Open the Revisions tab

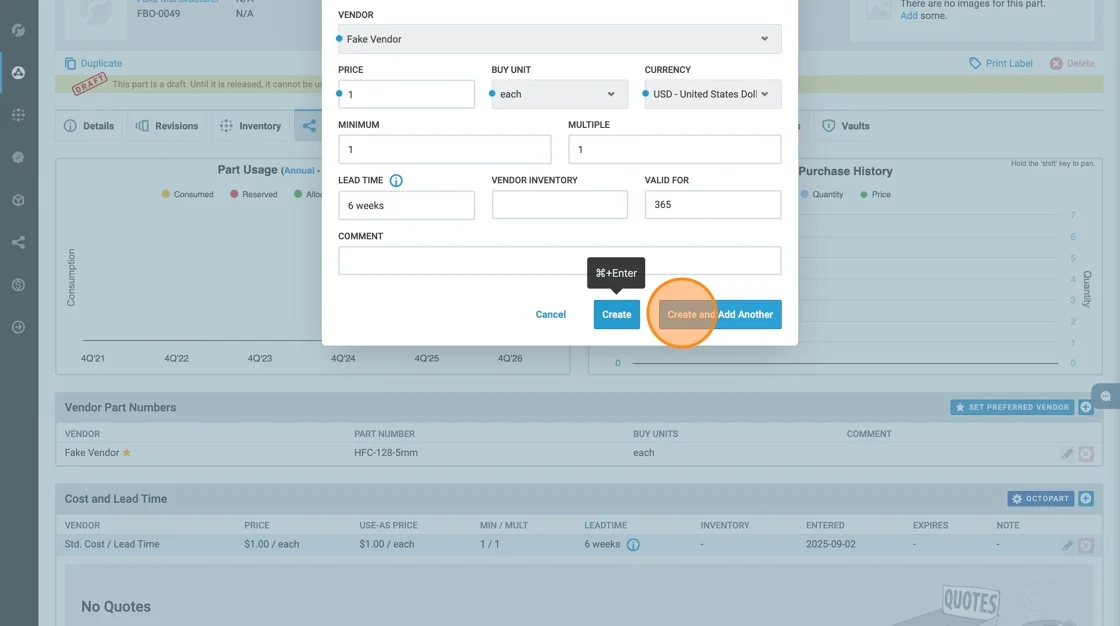click(x=167, y=126)
